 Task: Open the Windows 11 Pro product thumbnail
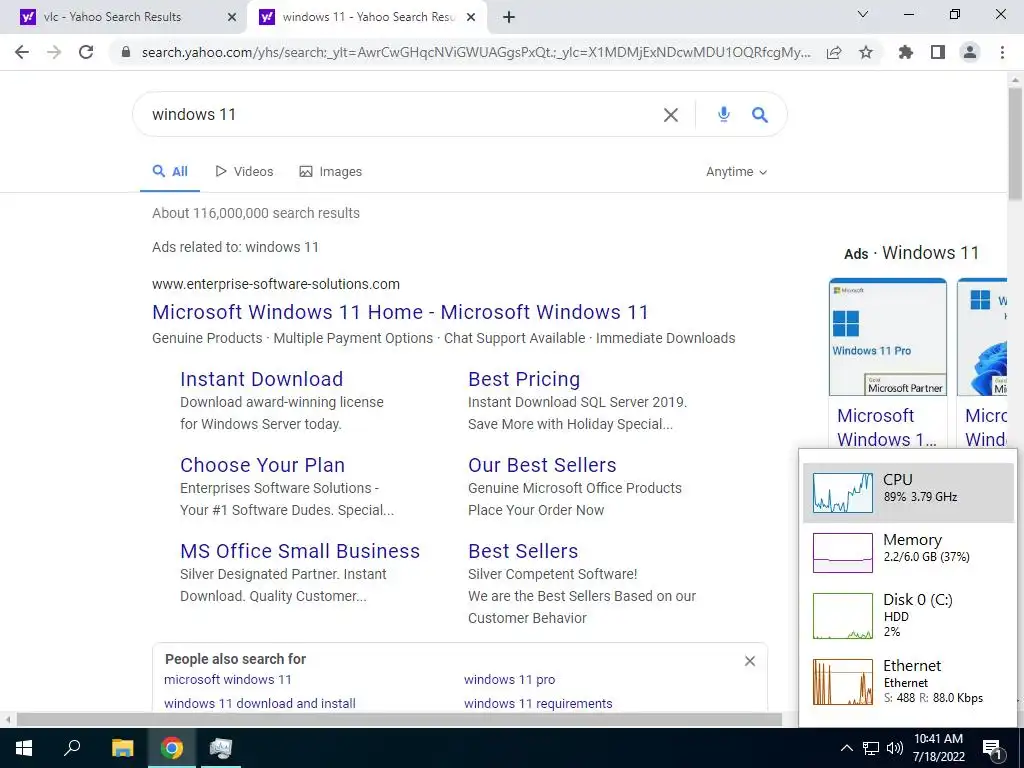[888, 337]
